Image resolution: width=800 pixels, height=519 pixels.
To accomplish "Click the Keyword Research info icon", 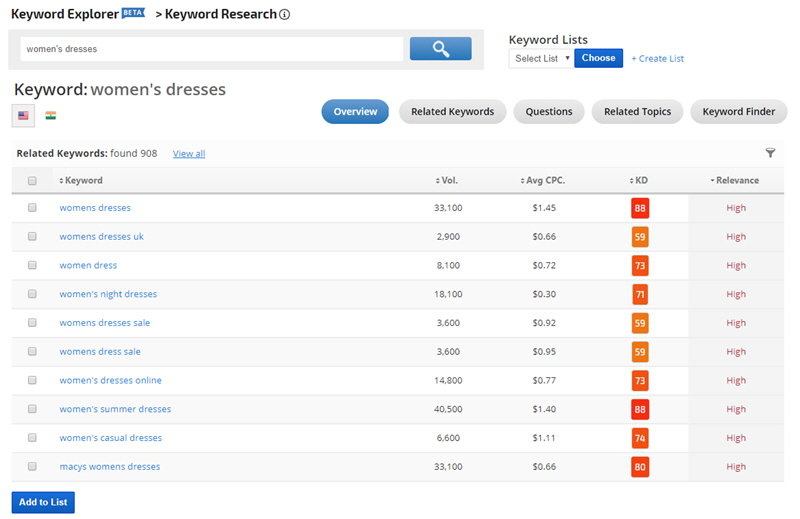I will click(285, 15).
